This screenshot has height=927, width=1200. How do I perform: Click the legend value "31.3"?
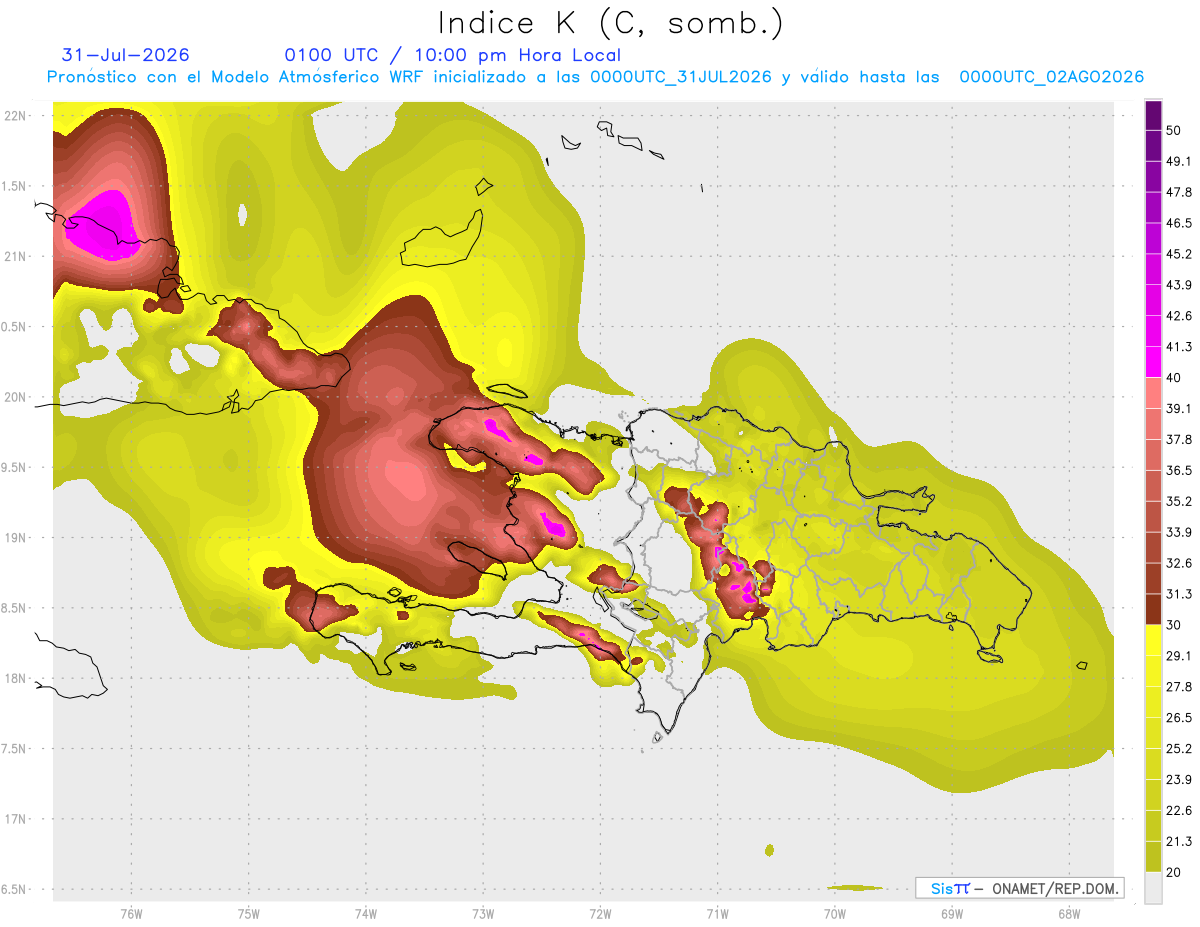[x=1179, y=594]
